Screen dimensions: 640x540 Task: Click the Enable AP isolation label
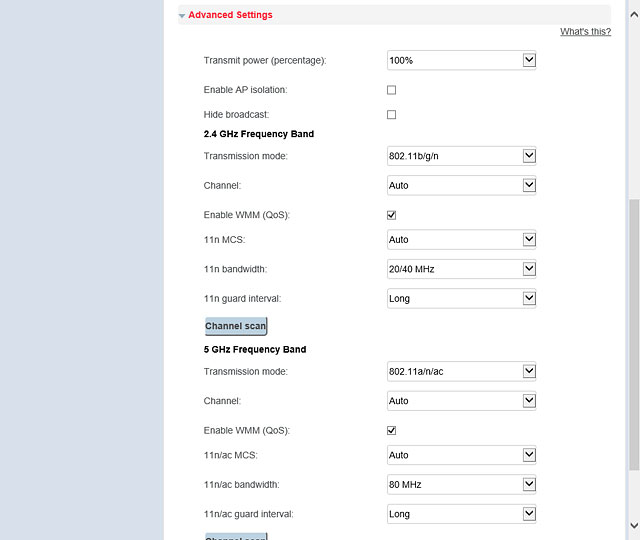click(x=245, y=90)
